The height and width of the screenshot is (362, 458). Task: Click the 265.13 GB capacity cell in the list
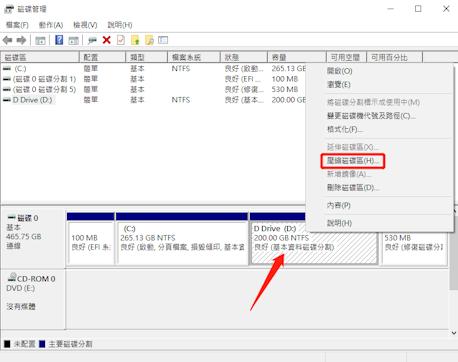[289, 69]
